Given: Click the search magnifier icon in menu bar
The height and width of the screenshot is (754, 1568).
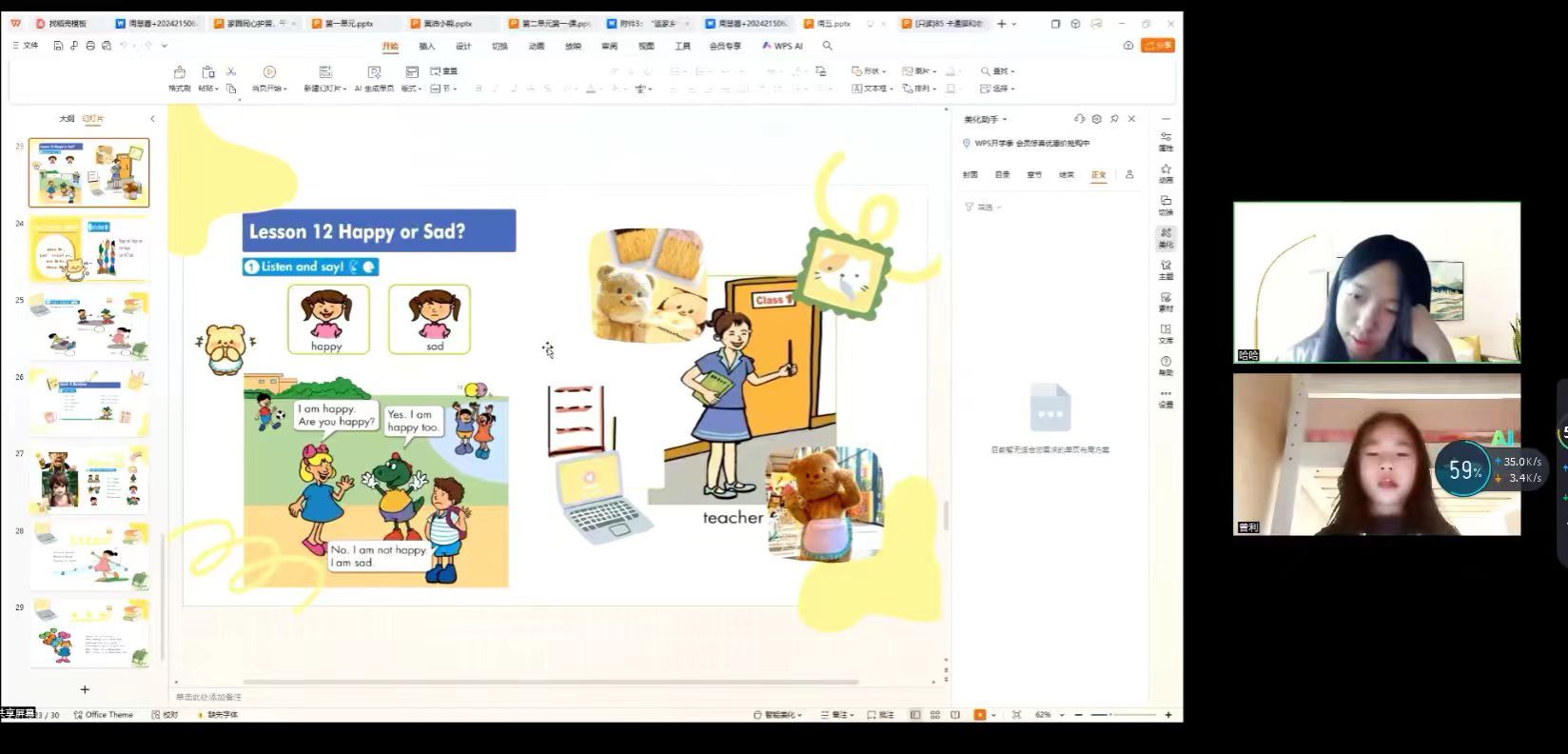Looking at the screenshot, I should 827,46.
